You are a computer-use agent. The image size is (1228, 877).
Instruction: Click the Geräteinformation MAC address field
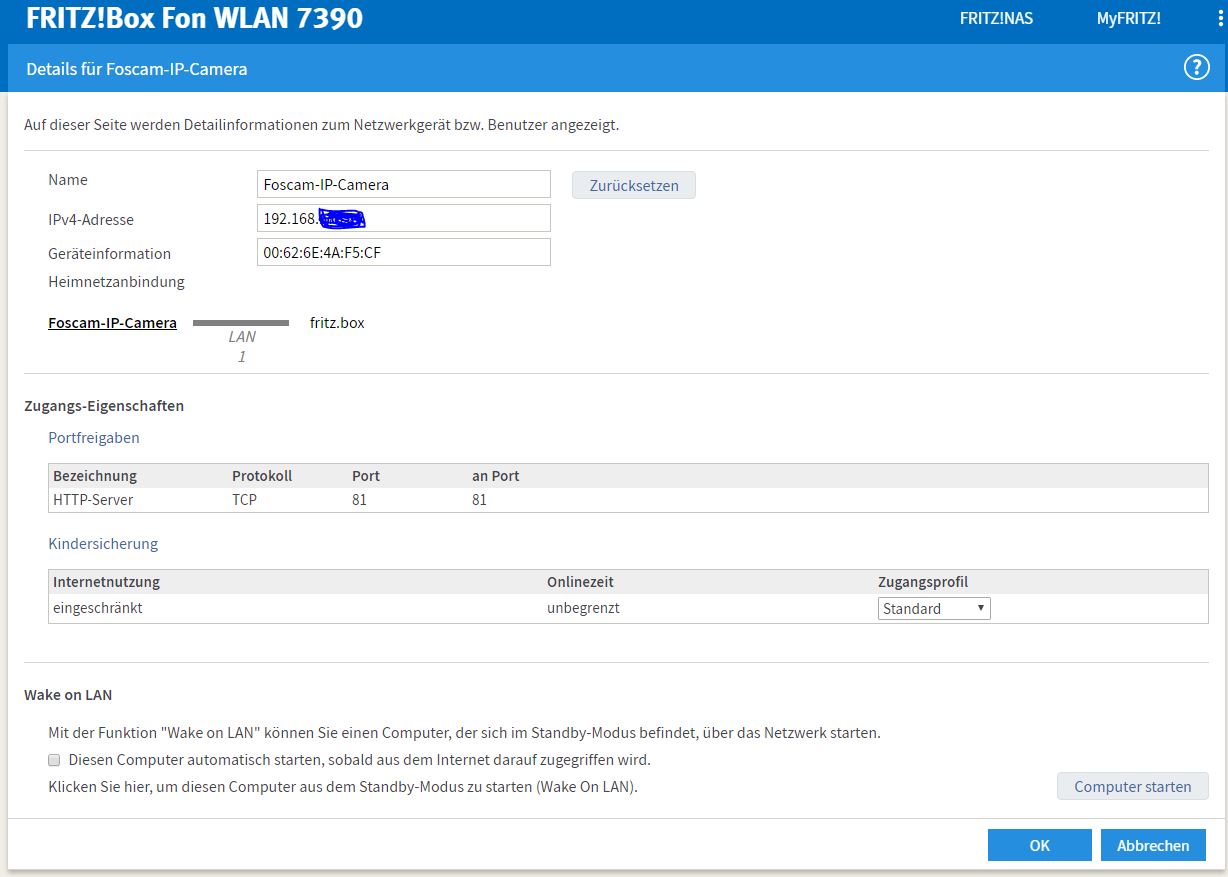point(404,252)
